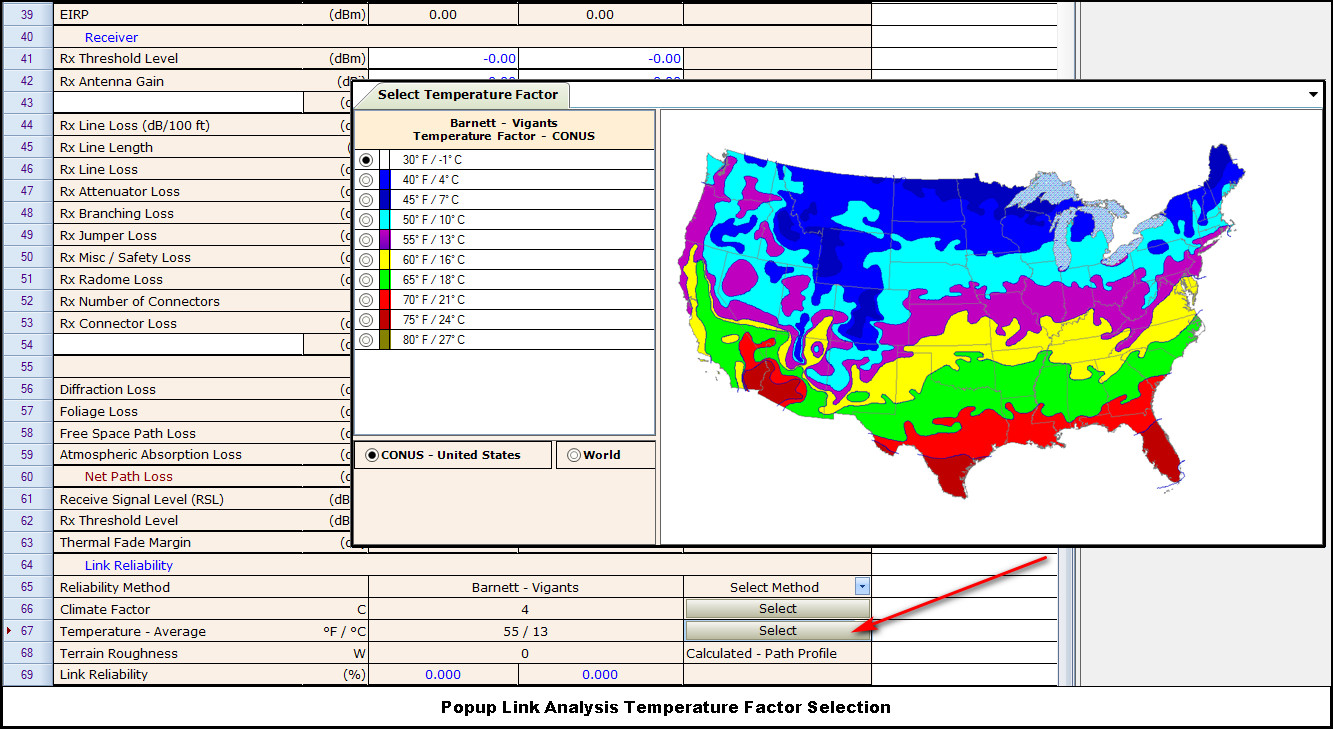Select the 80° F / 27° C radio button

pos(366,340)
